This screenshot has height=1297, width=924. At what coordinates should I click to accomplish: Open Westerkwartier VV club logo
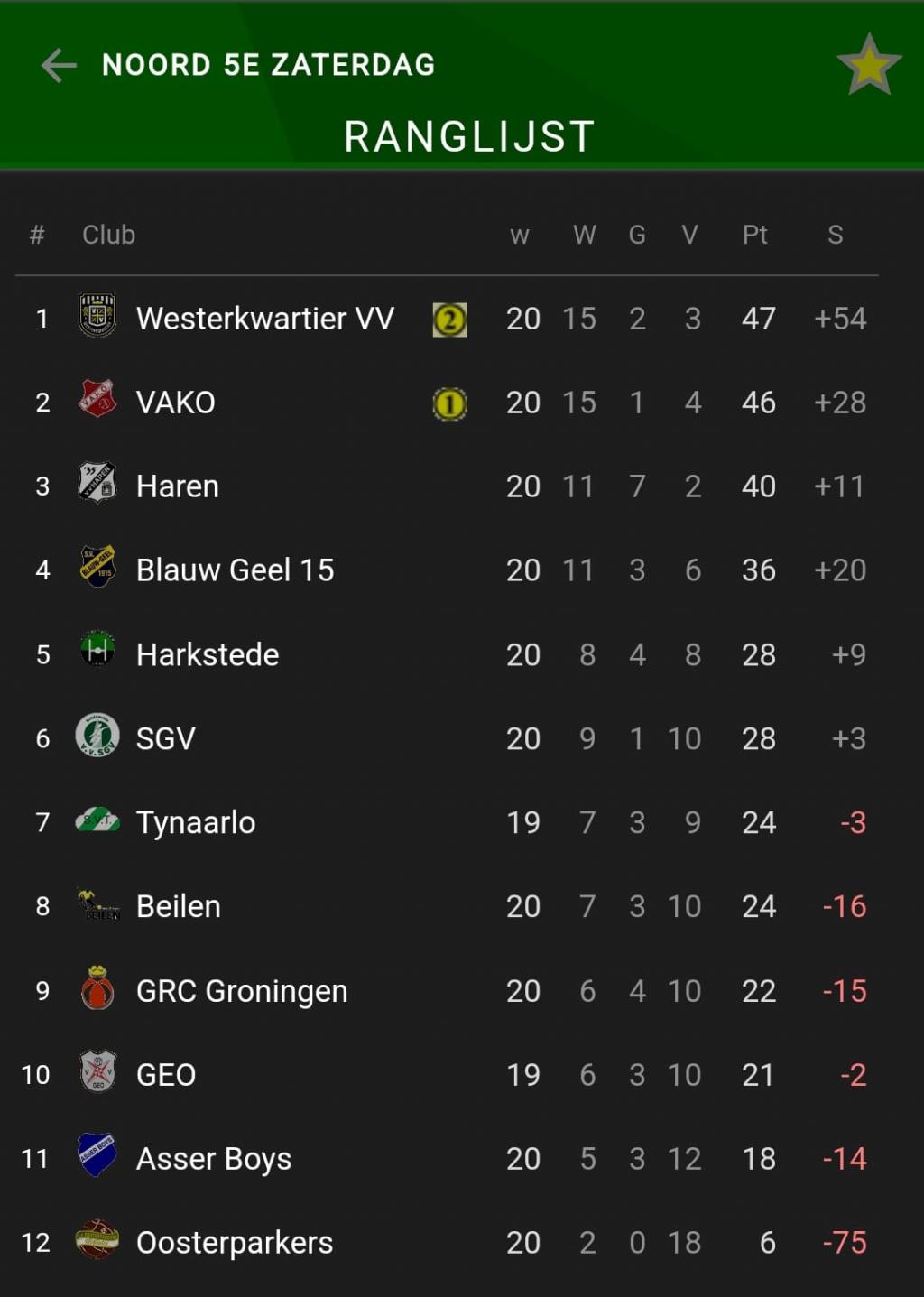97,315
